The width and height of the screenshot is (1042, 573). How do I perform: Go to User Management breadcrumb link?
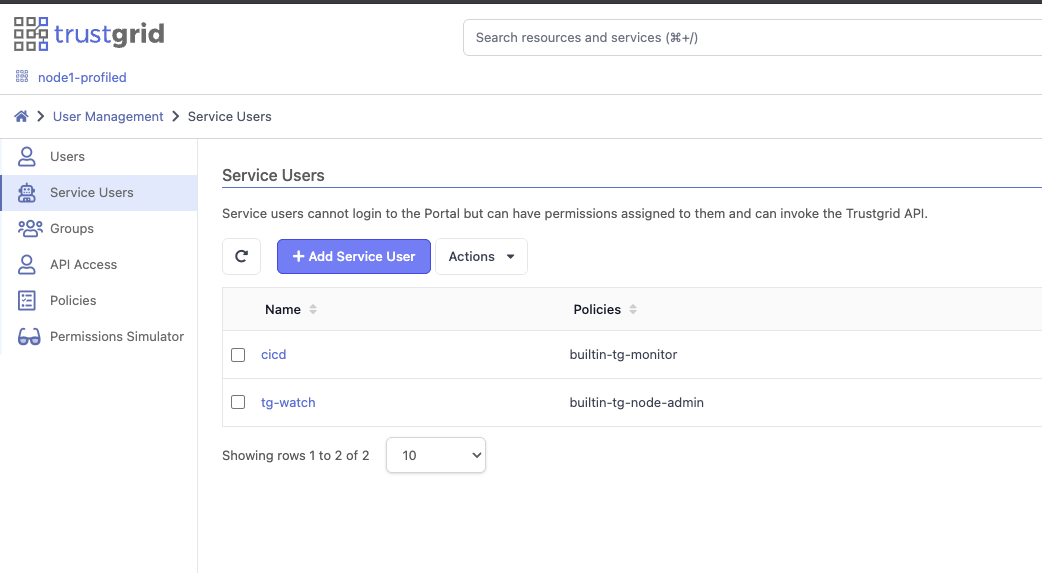pos(108,117)
